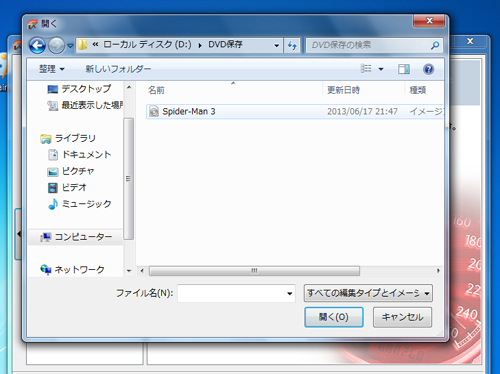Click the ミュージック note icon
This screenshot has width=500, height=374.
point(53,204)
